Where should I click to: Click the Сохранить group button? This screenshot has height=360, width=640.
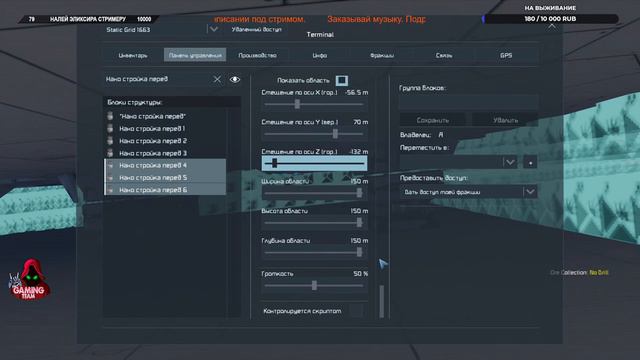coord(433,120)
